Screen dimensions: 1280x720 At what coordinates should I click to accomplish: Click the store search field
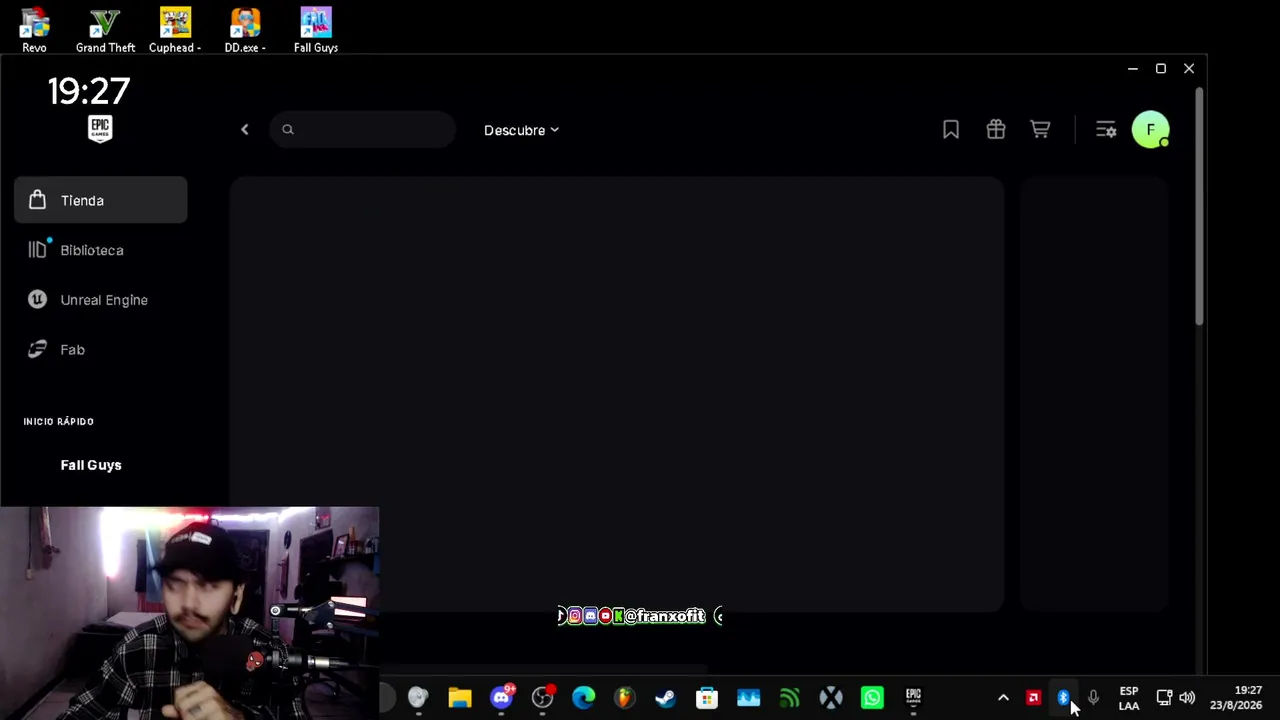click(x=362, y=129)
